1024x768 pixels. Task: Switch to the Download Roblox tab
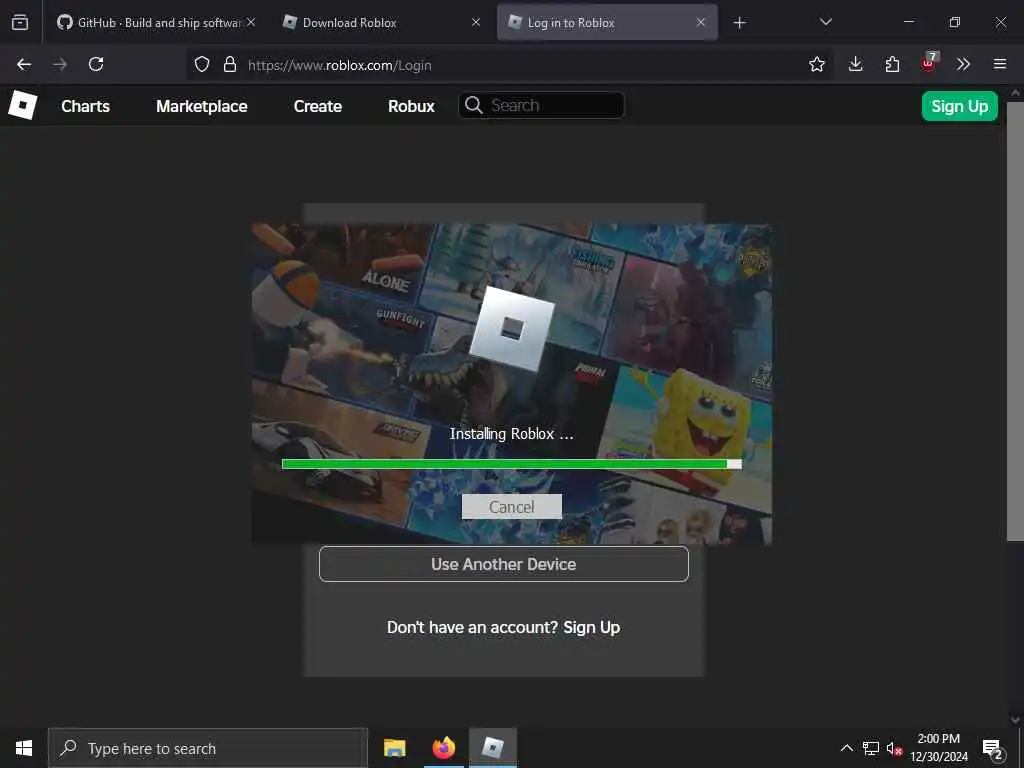click(x=381, y=22)
